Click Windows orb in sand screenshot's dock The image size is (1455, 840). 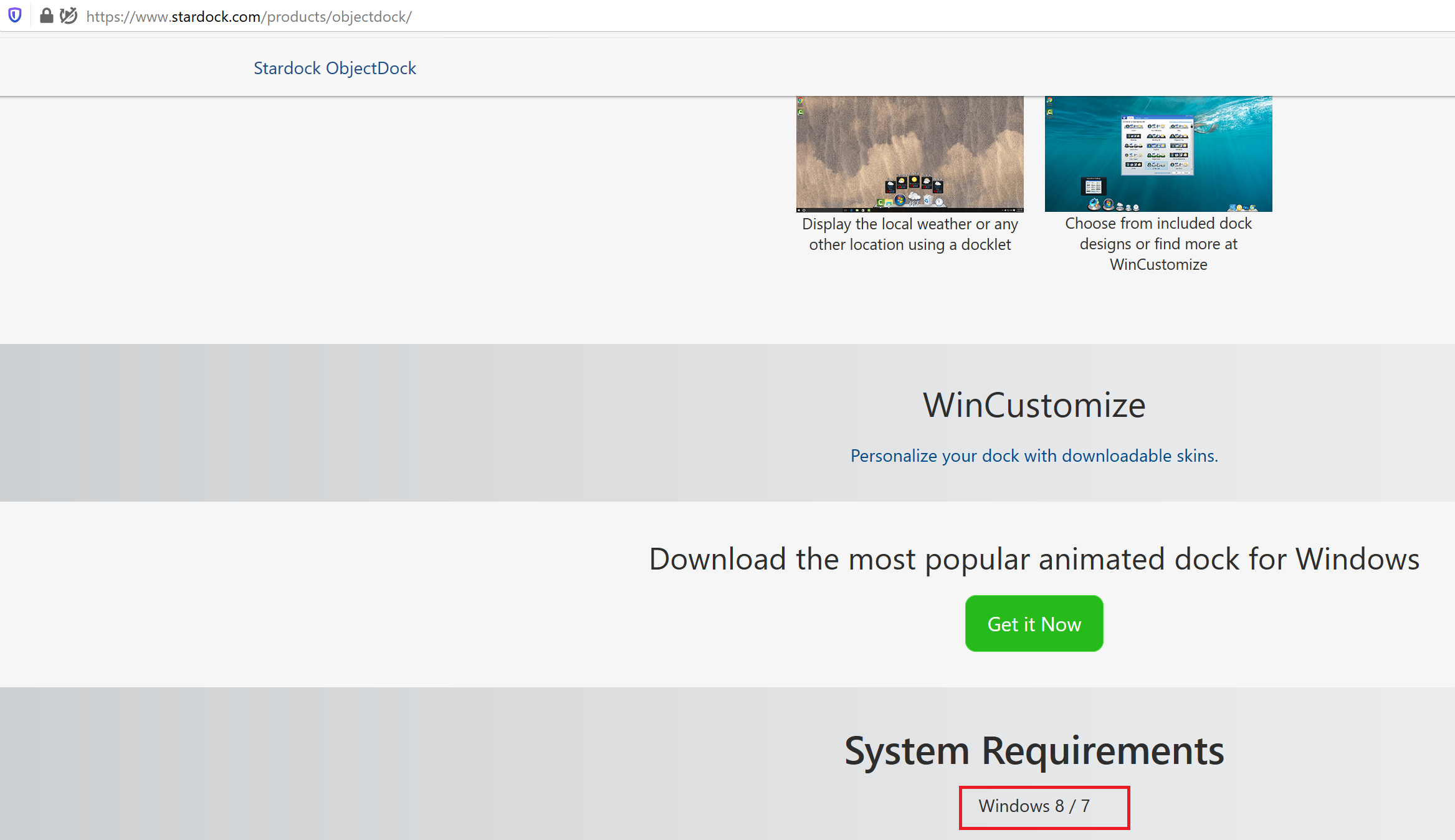click(x=900, y=199)
